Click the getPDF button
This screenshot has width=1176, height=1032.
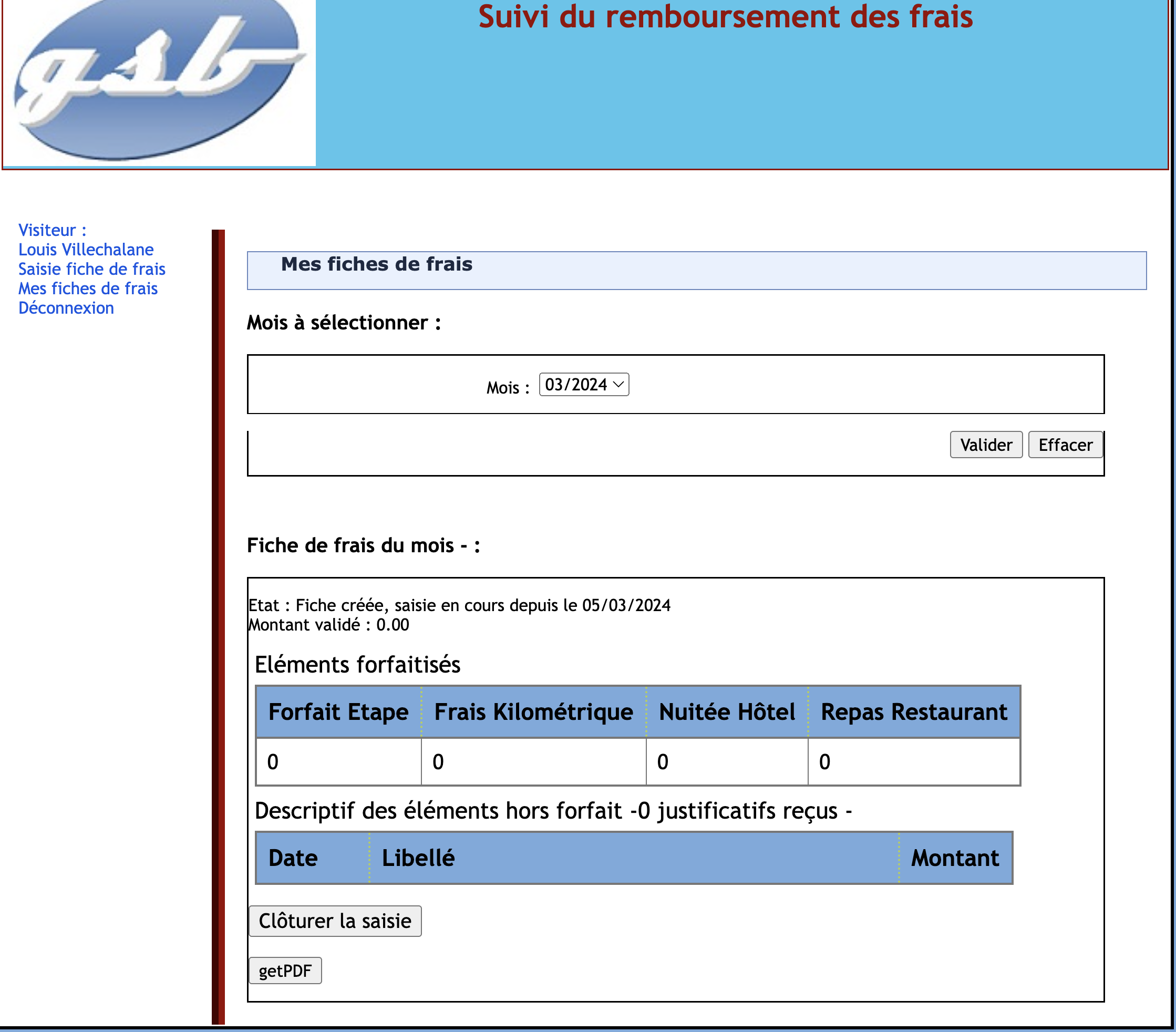click(x=285, y=971)
